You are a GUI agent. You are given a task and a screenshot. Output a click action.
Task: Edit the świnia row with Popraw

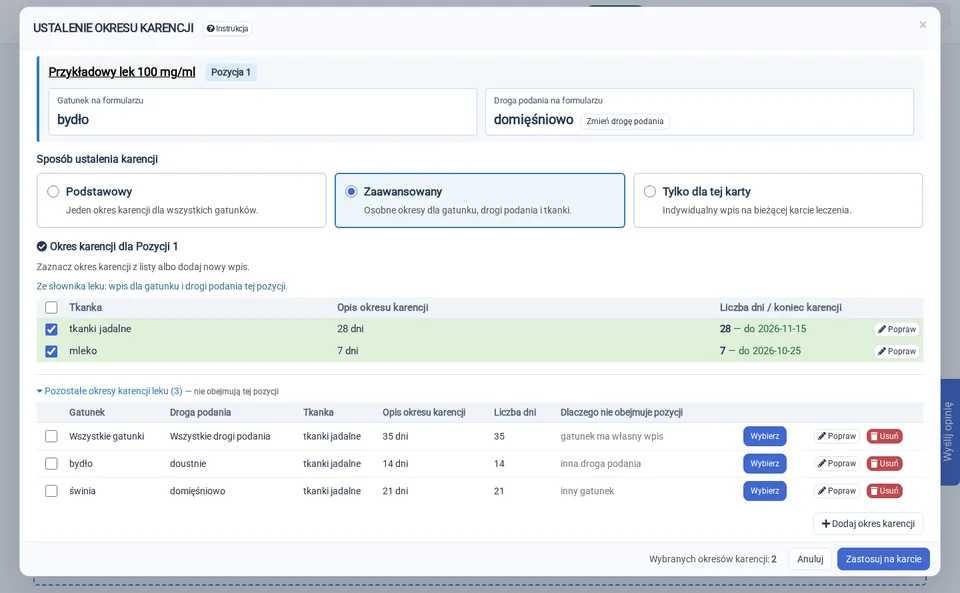837,491
